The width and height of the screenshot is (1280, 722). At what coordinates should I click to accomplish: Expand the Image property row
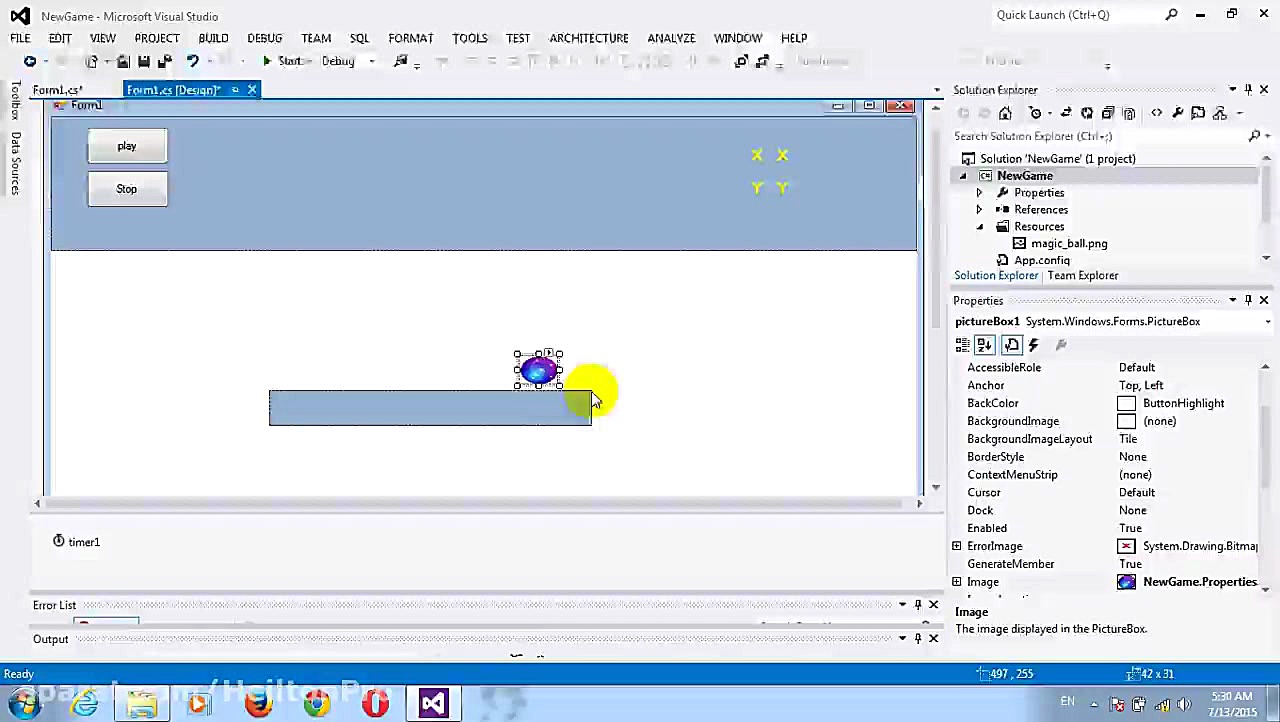point(957,582)
